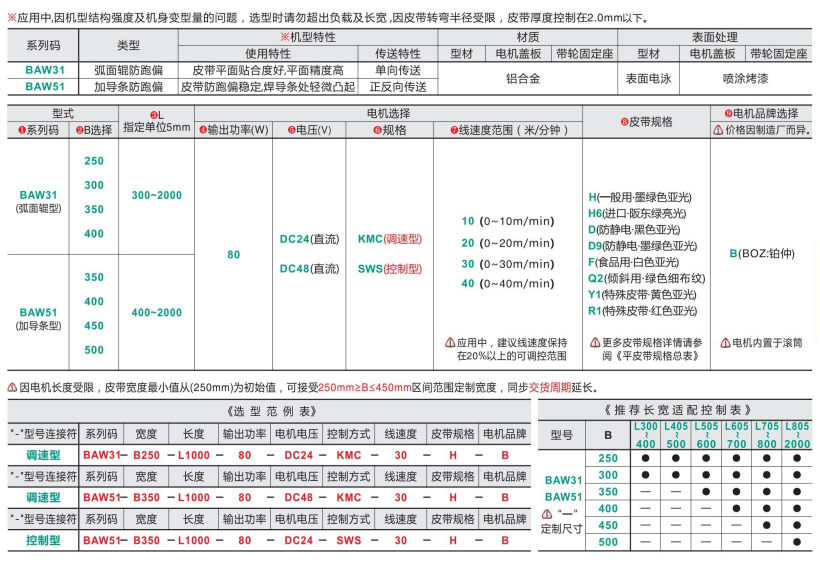The height and width of the screenshot is (563, 820).
Task: Click the red 交货周期 text
Action: coord(549,387)
